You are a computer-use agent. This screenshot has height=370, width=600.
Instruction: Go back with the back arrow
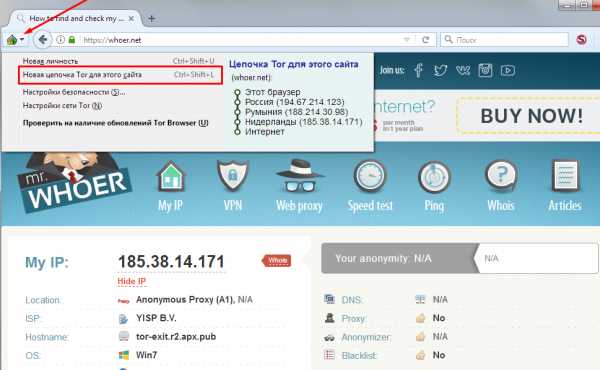pyautogui.click(x=42, y=39)
